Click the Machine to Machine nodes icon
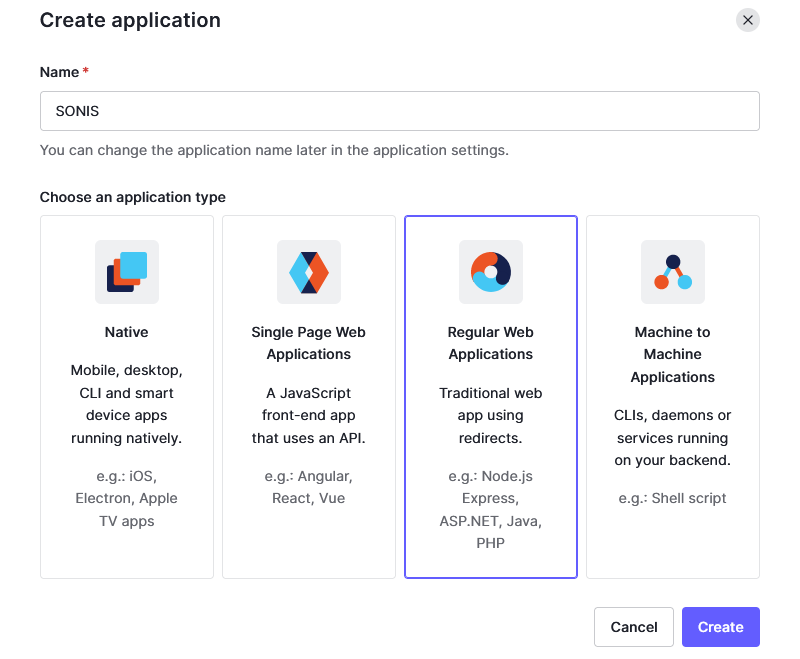The image size is (800, 659). 673,272
